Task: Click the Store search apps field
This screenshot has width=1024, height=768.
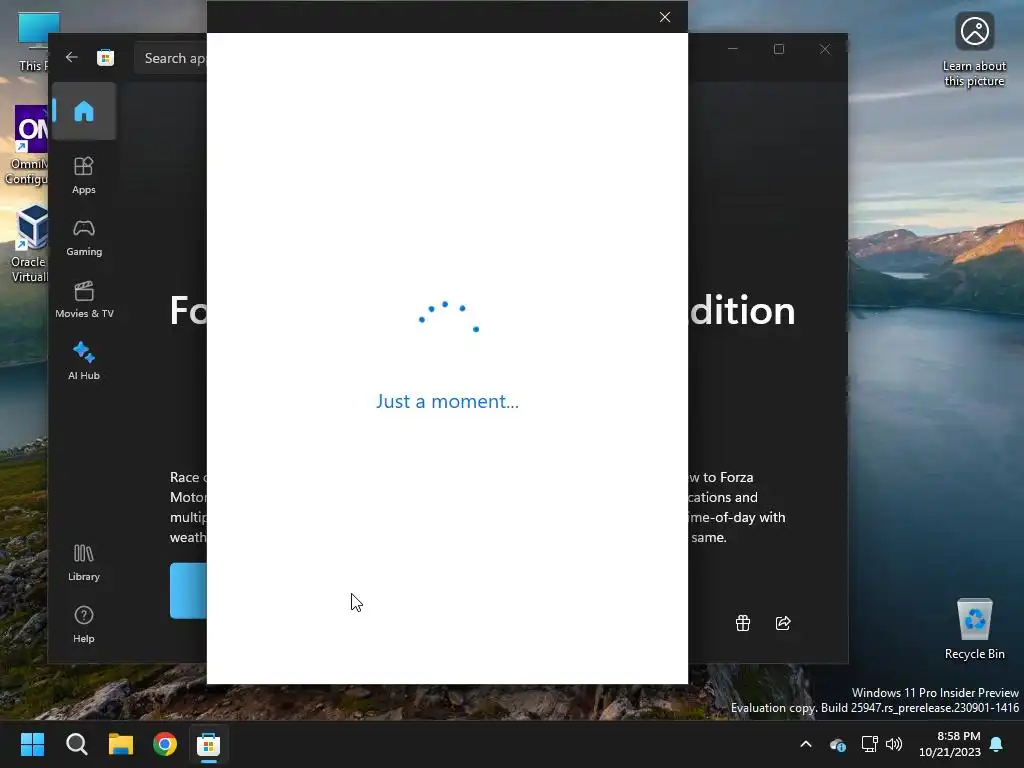Action: point(171,58)
